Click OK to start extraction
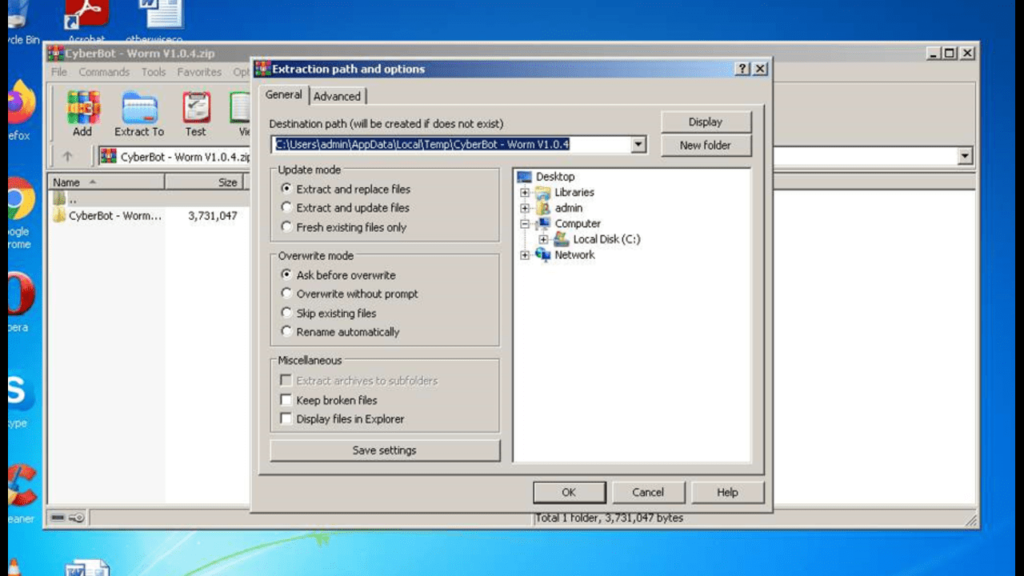The height and width of the screenshot is (576, 1024). pyautogui.click(x=569, y=492)
